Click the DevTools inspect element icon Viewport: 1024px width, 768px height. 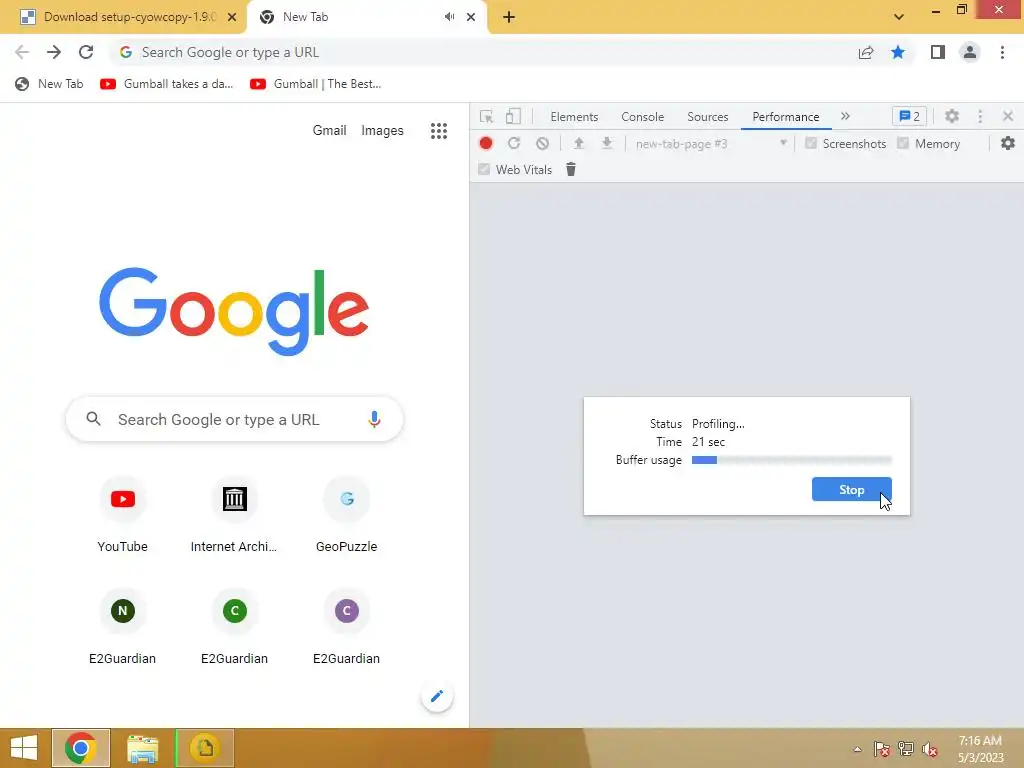point(487,117)
